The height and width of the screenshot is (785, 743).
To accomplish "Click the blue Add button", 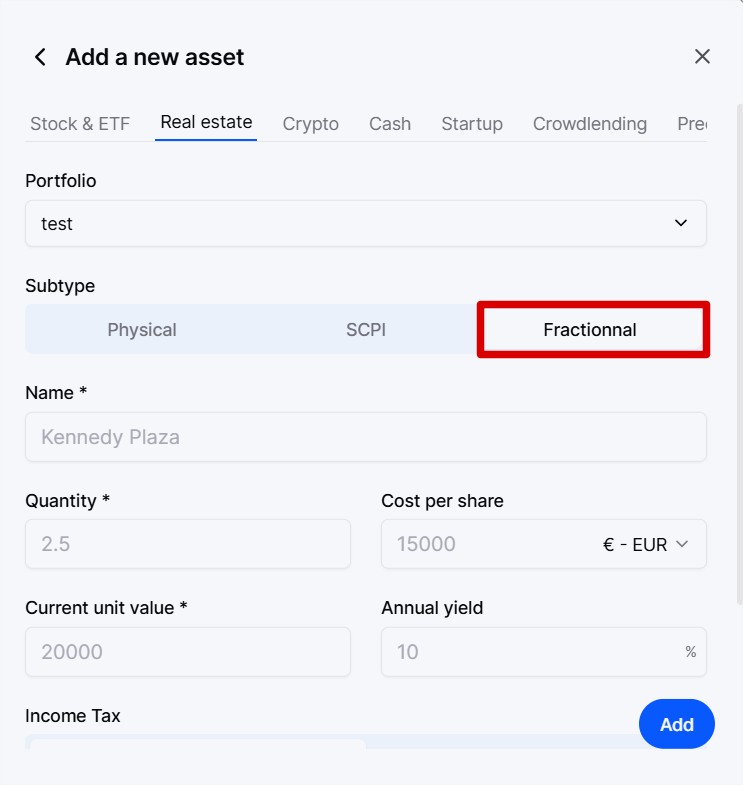I will (x=676, y=724).
